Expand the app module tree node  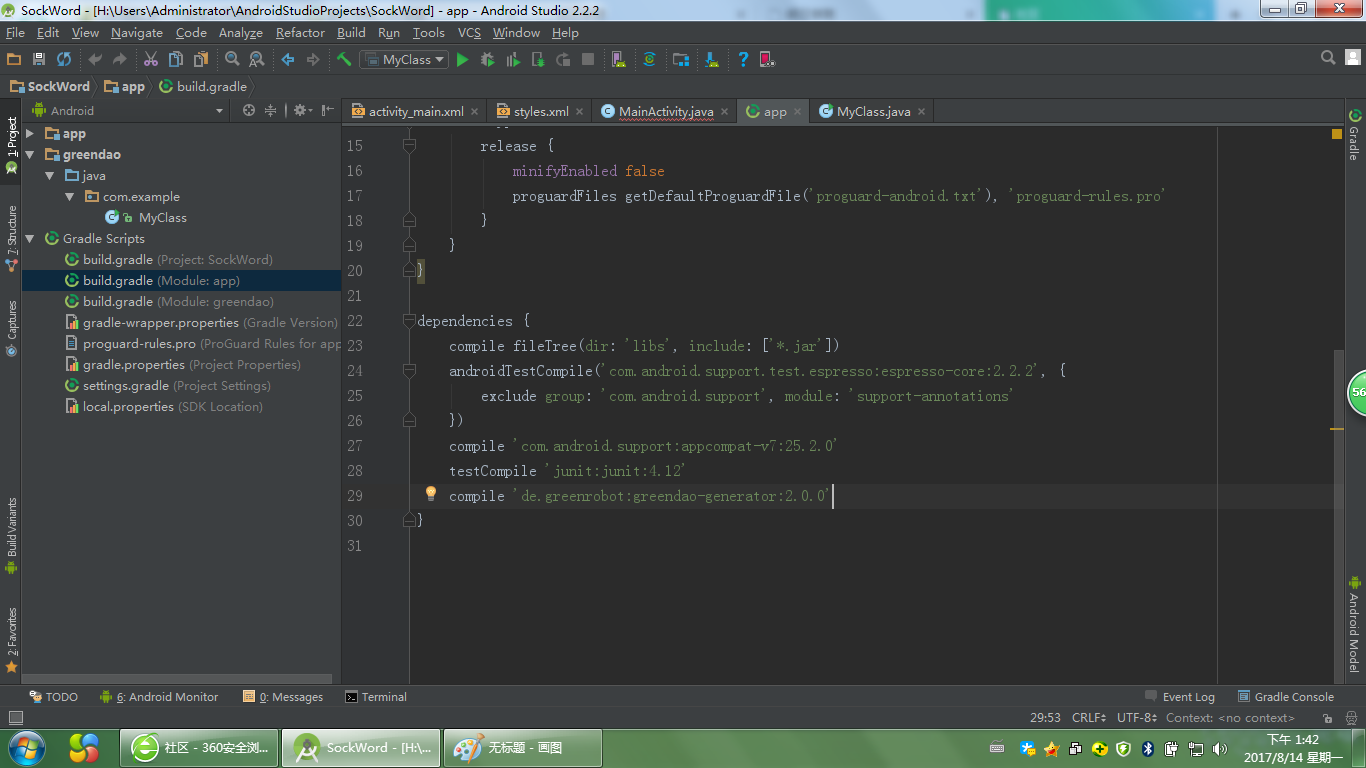tap(30, 133)
